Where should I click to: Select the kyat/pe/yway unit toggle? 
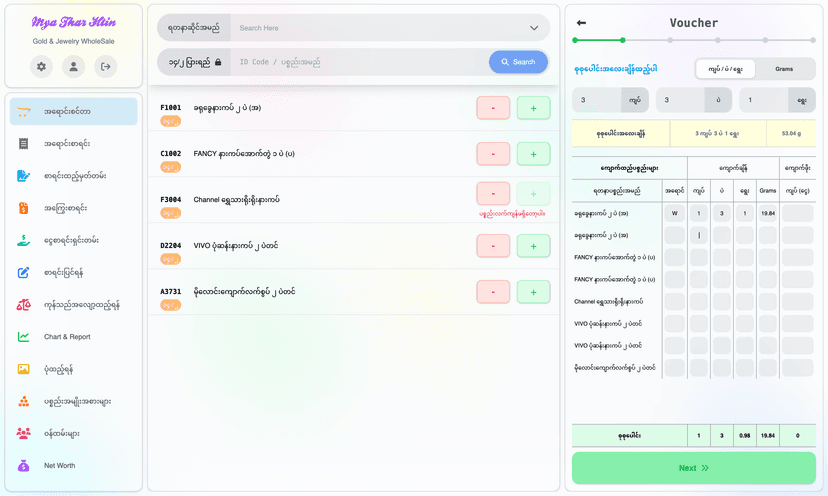click(x=725, y=69)
